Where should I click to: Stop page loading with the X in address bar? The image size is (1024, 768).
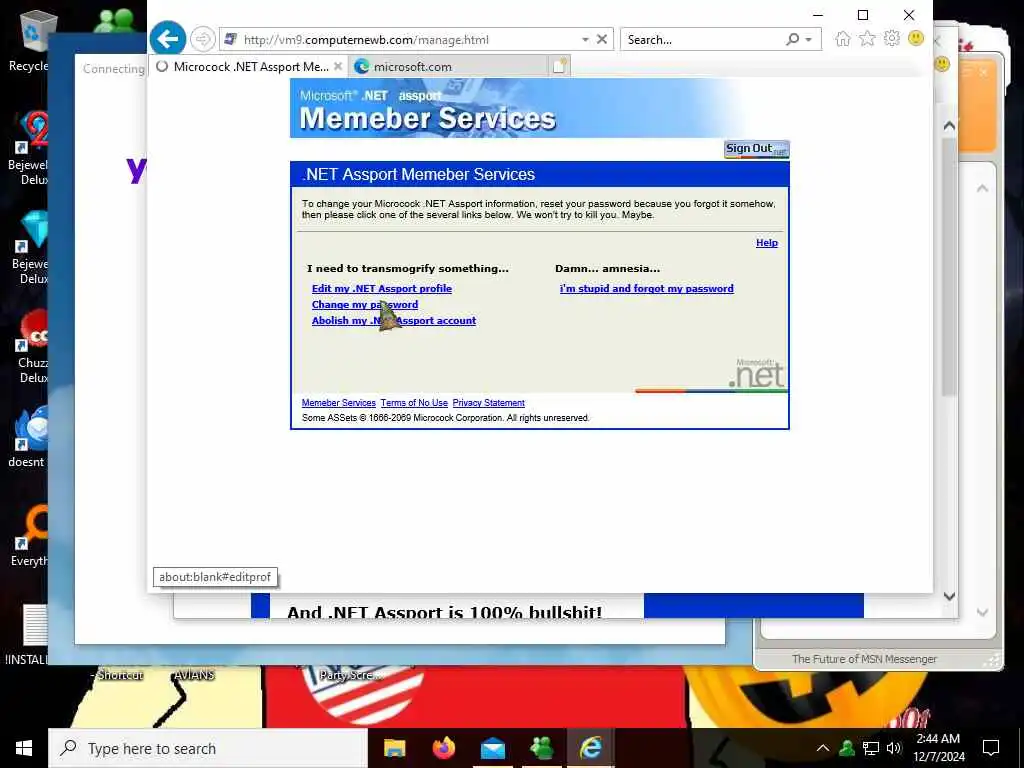[x=602, y=39]
